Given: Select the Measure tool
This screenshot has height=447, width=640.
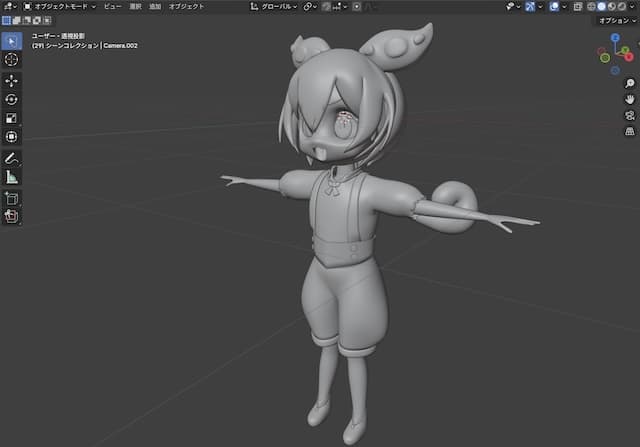Looking at the screenshot, I should pos(12,177).
